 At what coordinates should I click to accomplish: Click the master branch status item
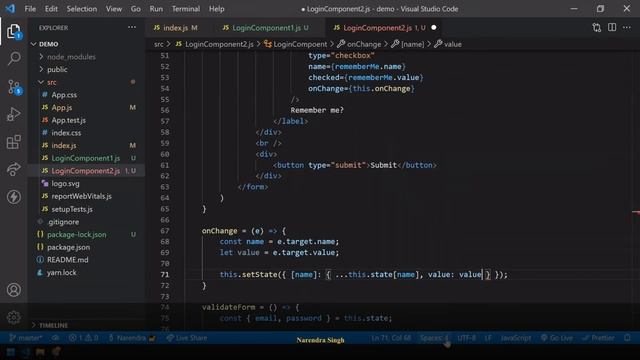point(25,338)
